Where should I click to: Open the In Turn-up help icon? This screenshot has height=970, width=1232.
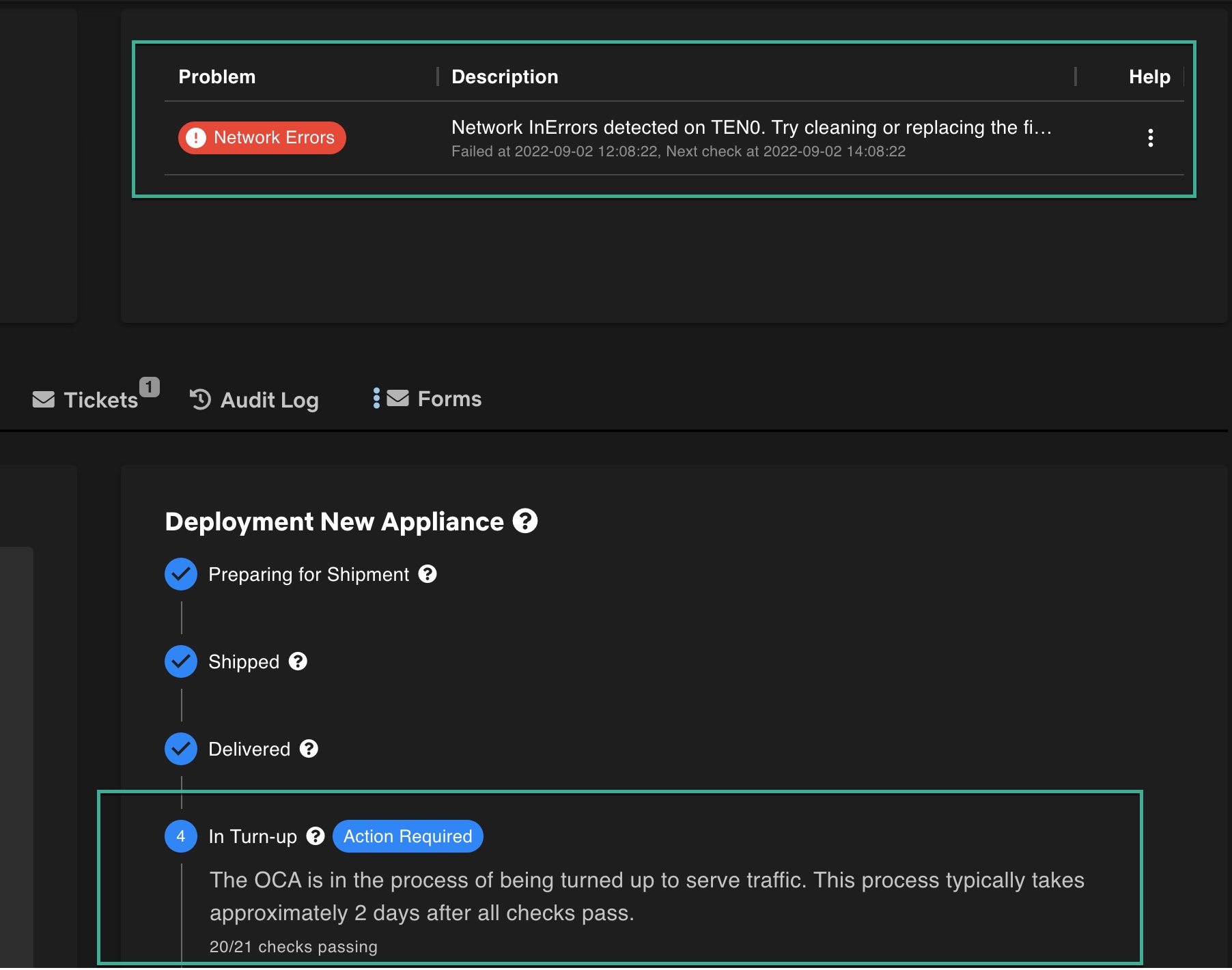click(x=315, y=836)
